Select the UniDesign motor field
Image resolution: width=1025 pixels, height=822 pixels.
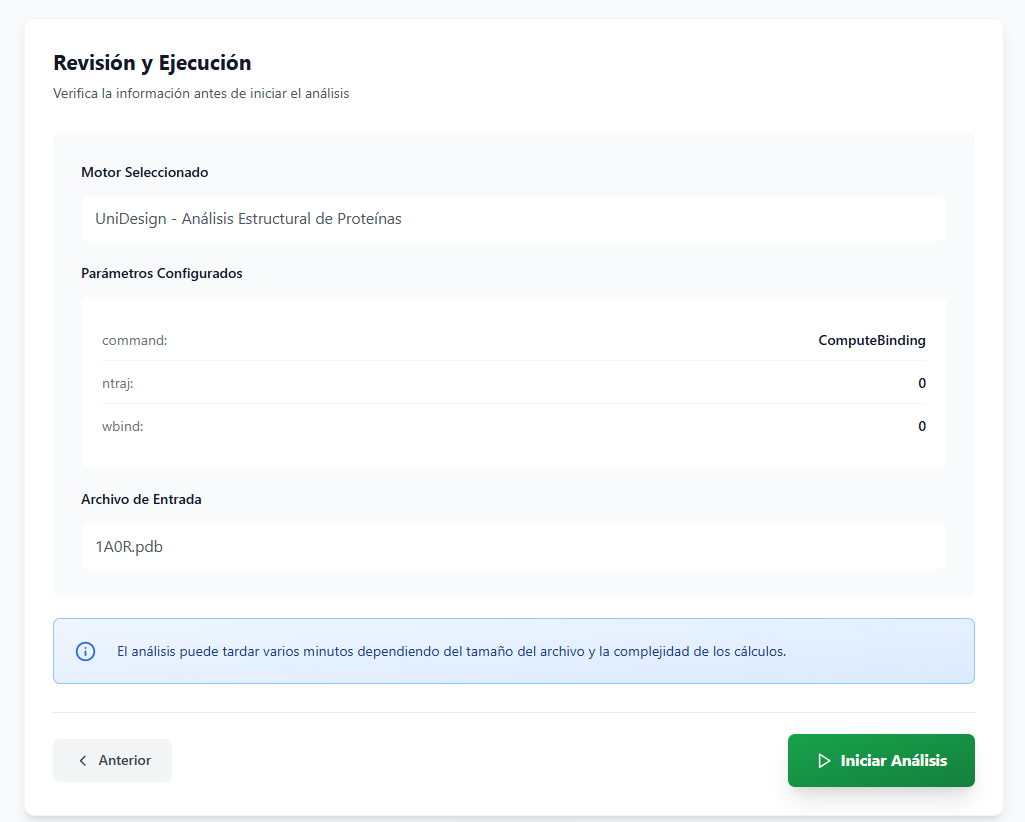click(x=513, y=218)
